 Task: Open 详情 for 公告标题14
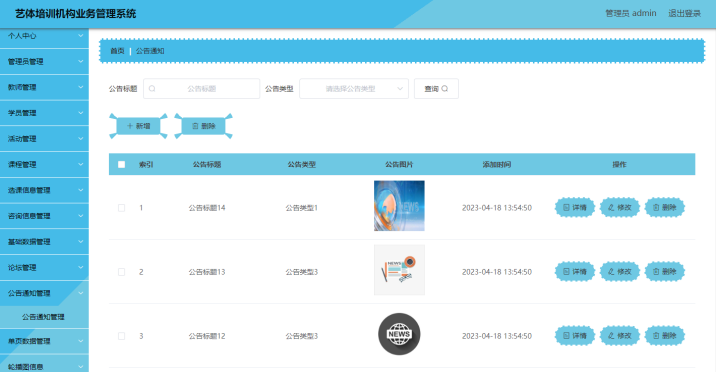pyautogui.click(x=574, y=208)
